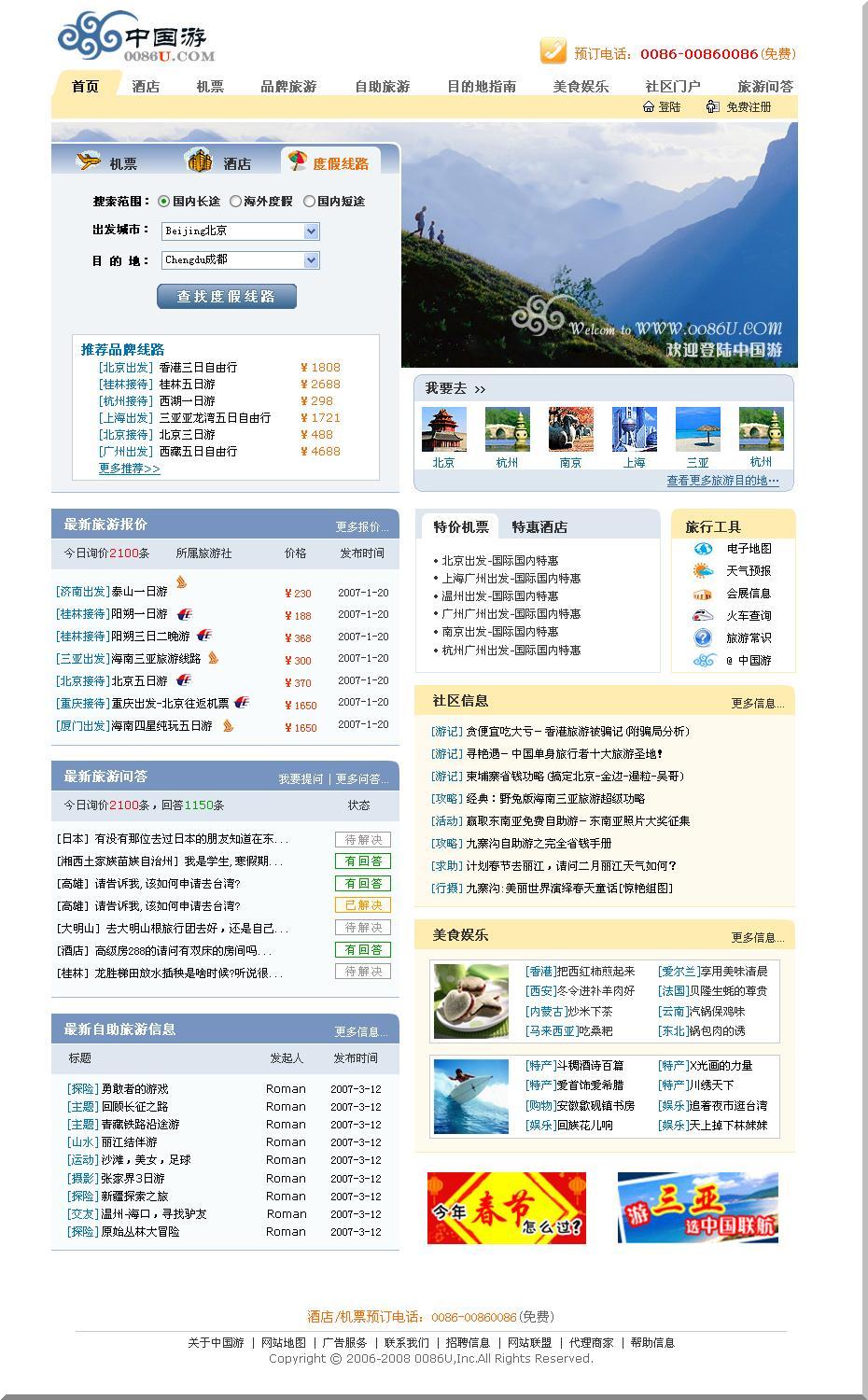Click 关于中国游 in the footer

pos(216,1343)
